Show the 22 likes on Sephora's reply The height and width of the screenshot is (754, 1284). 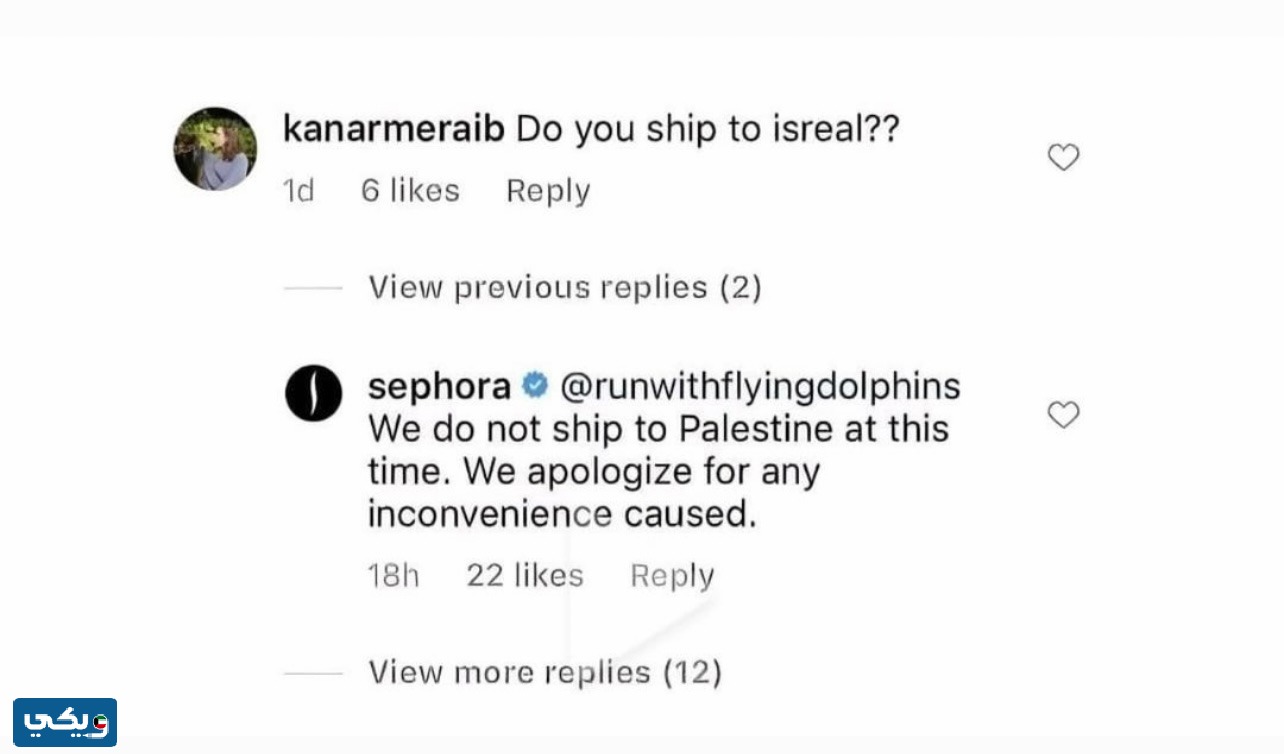pyautogui.click(x=524, y=576)
